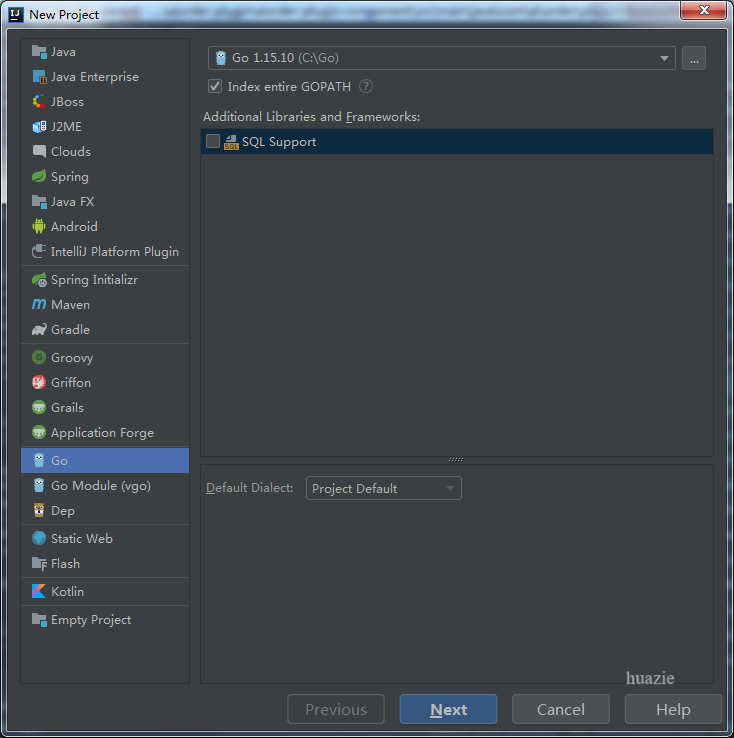Click the Empty Project folder icon
Viewport: 734px width, 738px height.
pos(39,619)
